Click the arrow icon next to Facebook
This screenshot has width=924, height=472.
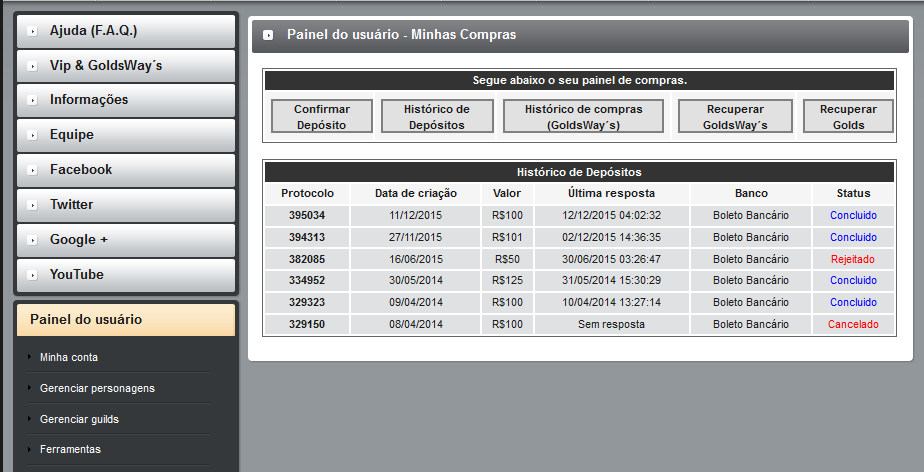pos(34,170)
